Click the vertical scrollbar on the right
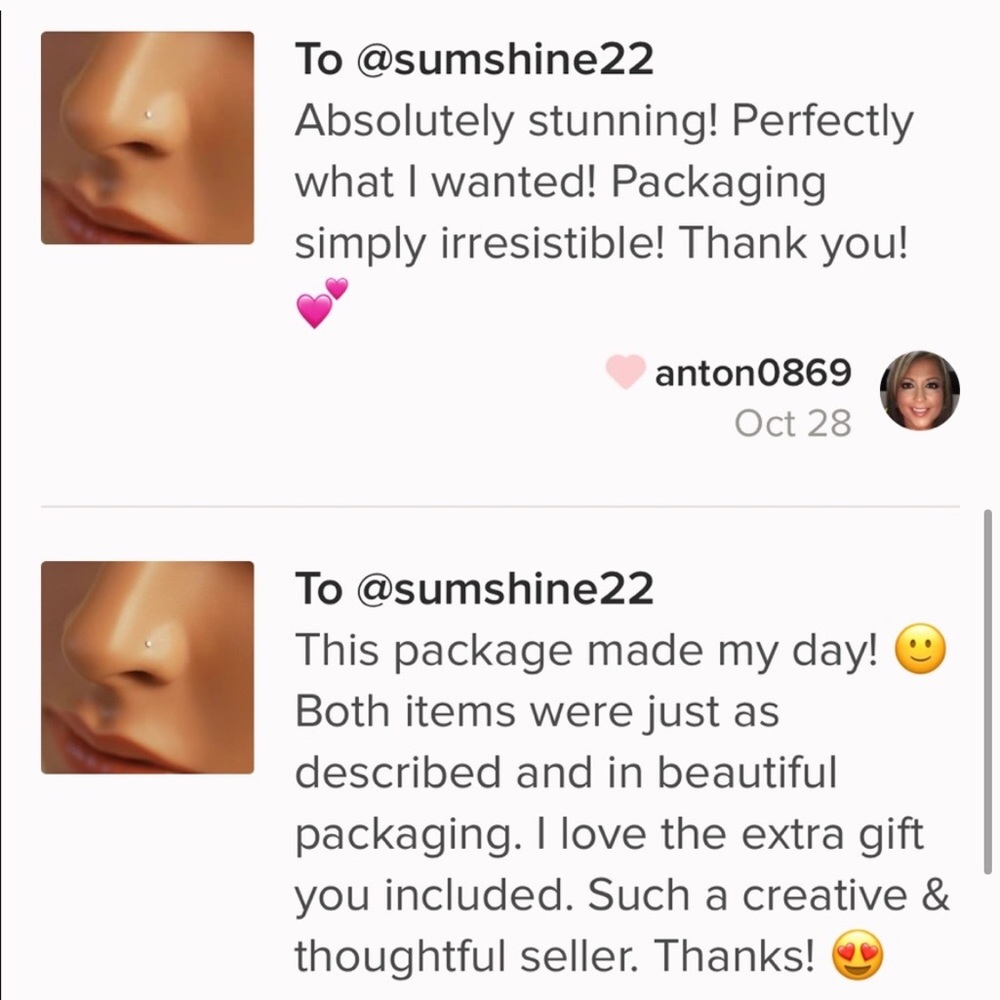This screenshot has height=1000, width=1000. pos(988,690)
